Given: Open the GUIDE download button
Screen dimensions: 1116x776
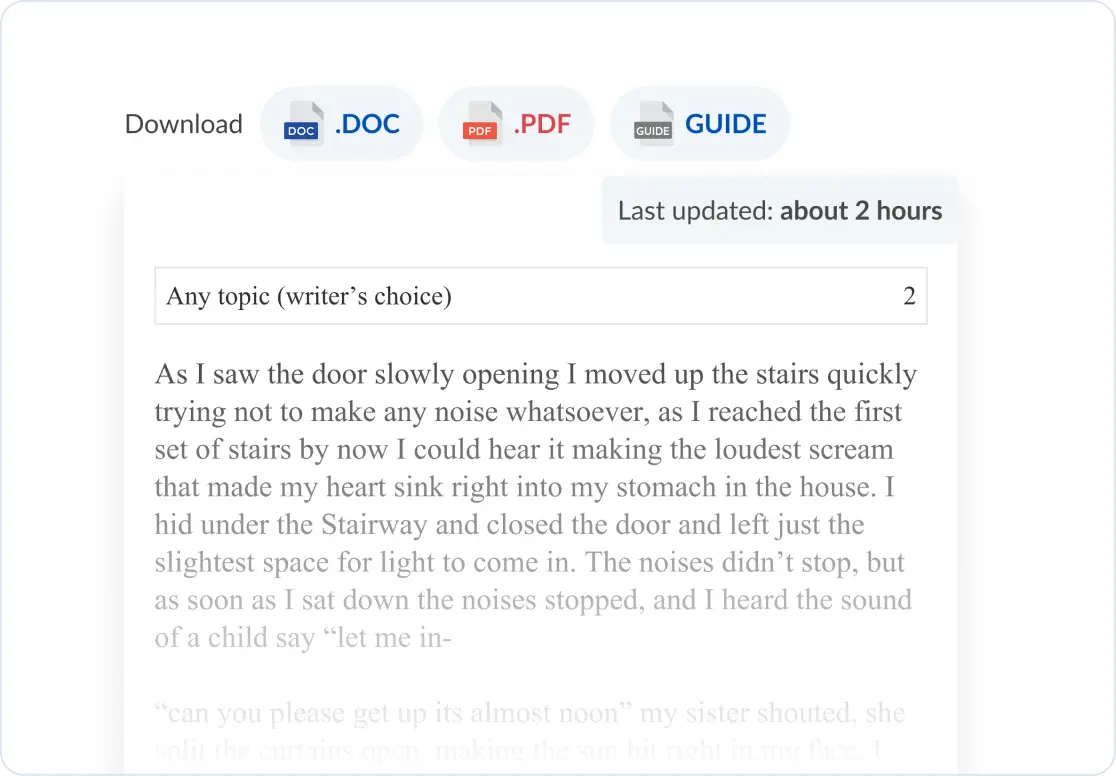Looking at the screenshot, I should pos(700,124).
